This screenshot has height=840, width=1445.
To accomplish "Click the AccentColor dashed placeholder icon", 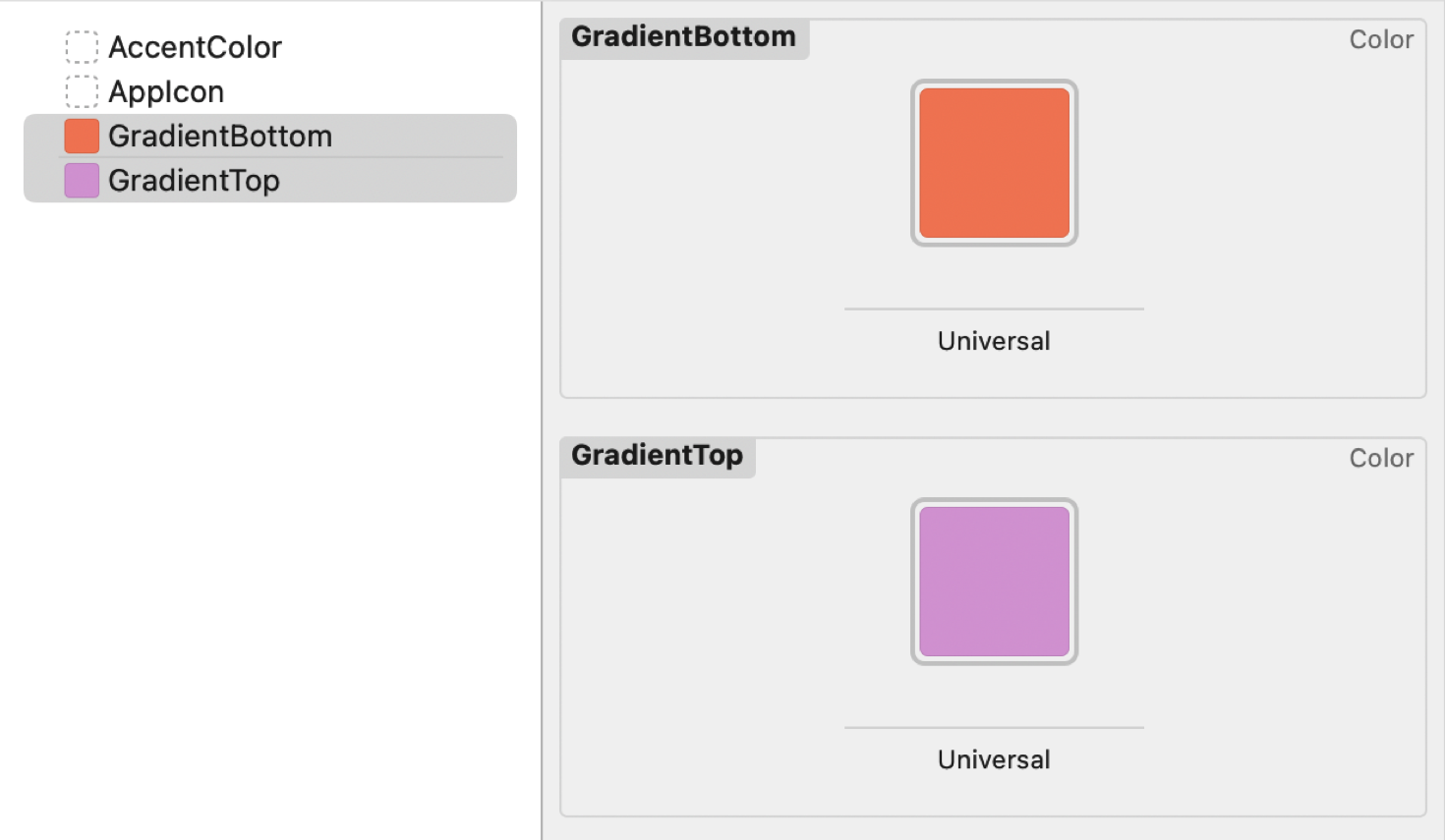I will [x=83, y=46].
